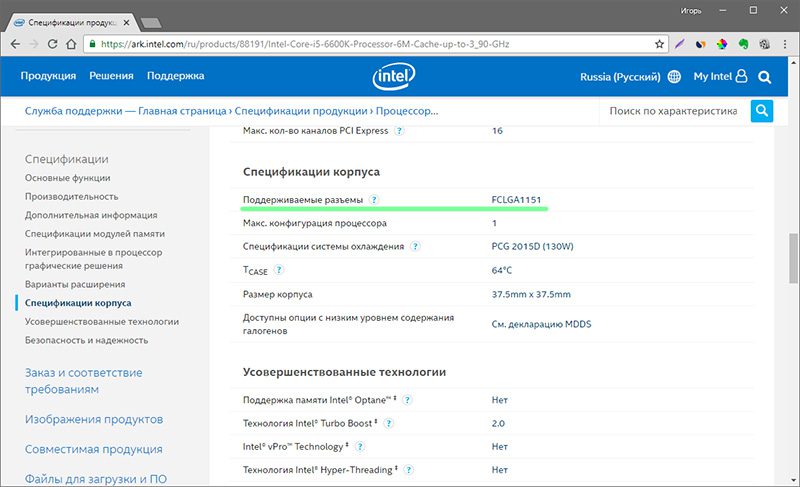Open the Решения menu

click(111, 76)
